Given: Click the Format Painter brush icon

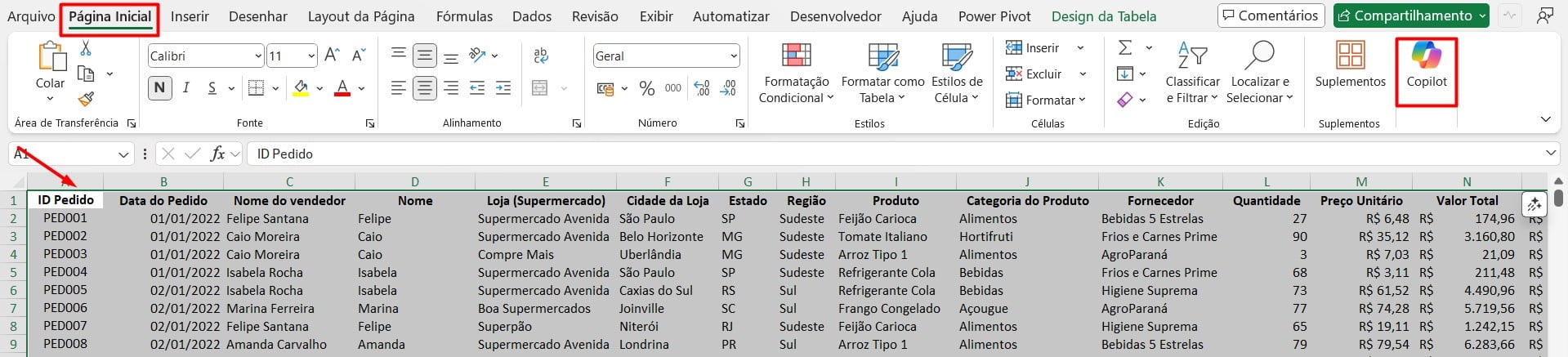Looking at the screenshot, I should coord(86,99).
